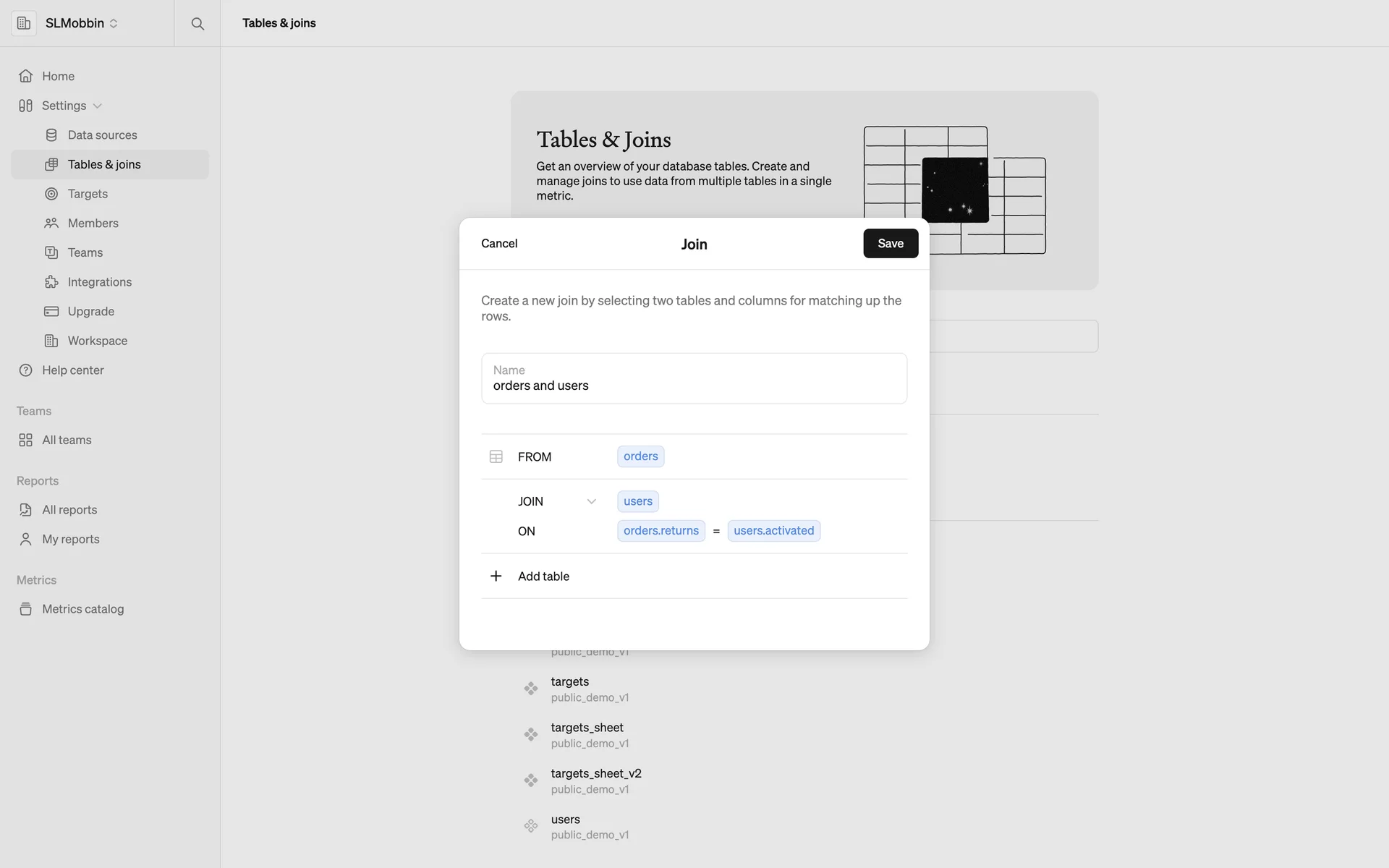This screenshot has height=868, width=1389.
Task: Click the table grid icon beside FROM
Action: pyautogui.click(x=496, y=457)
